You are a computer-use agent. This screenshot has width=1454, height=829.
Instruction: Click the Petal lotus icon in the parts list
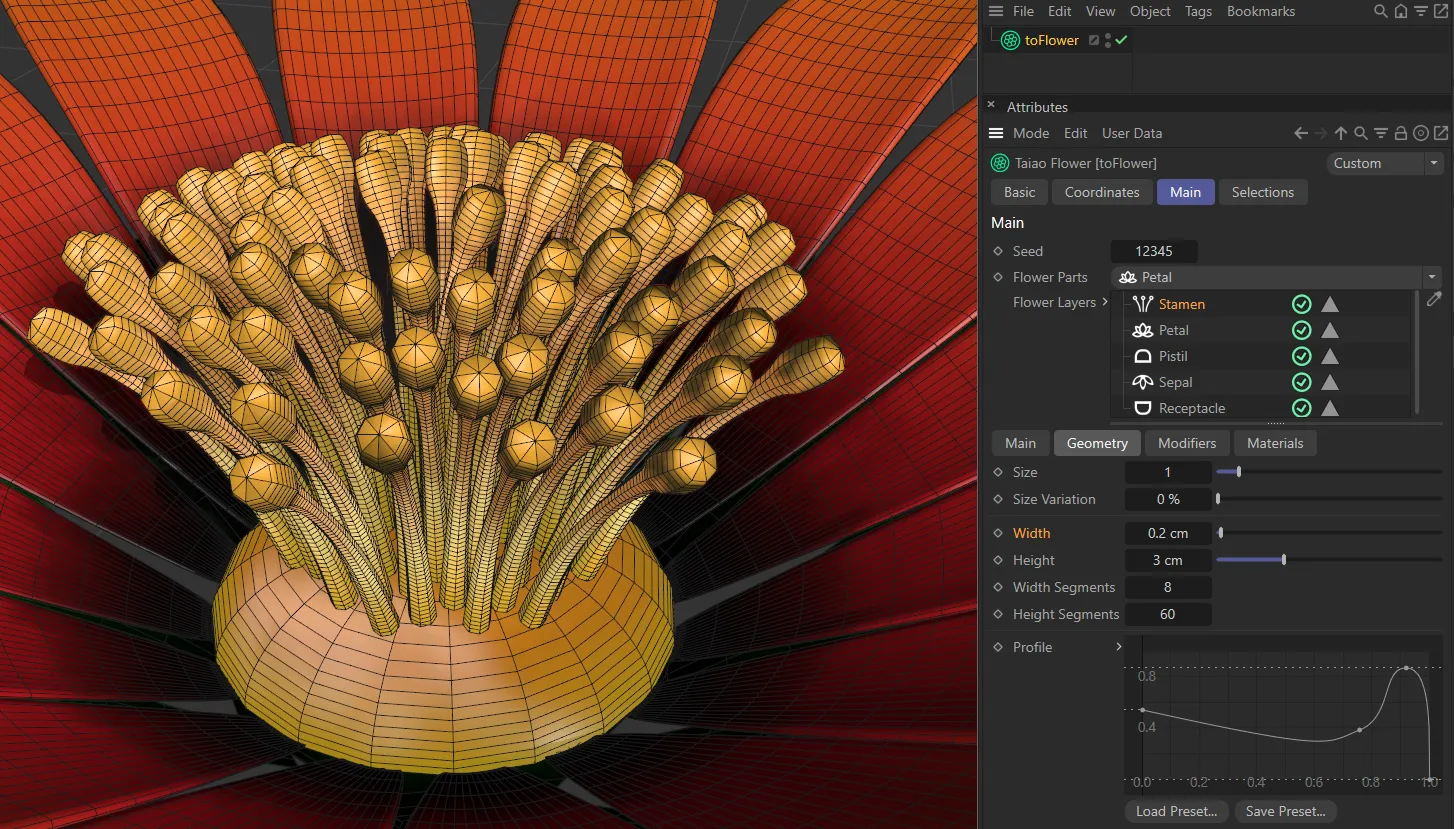[1141, 330]
